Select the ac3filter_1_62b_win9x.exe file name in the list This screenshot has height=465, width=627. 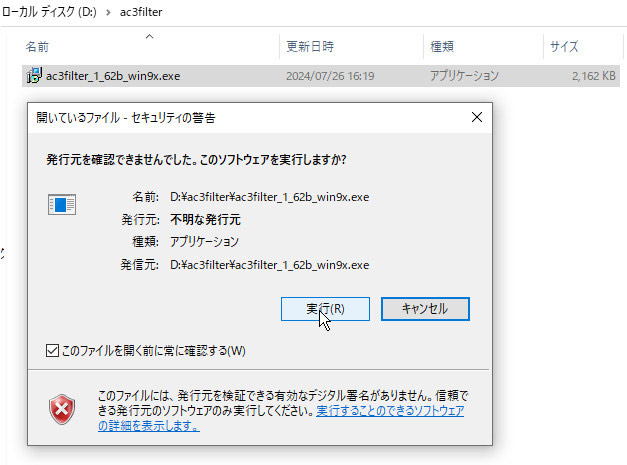click(x=113, y=76)
